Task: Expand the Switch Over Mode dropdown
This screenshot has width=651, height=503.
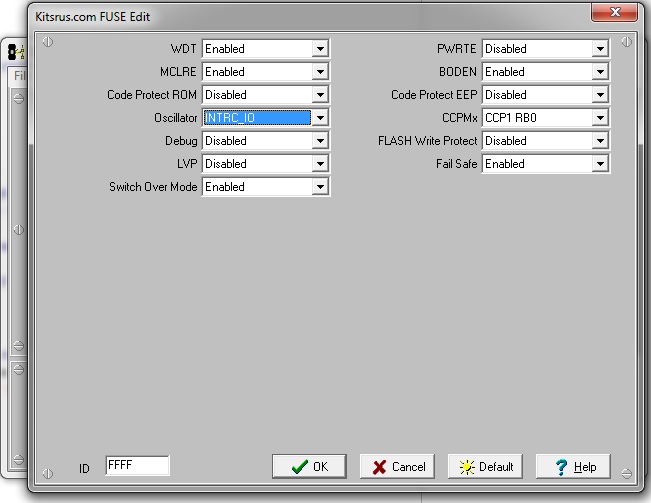Action: click(x=320, y=187)
